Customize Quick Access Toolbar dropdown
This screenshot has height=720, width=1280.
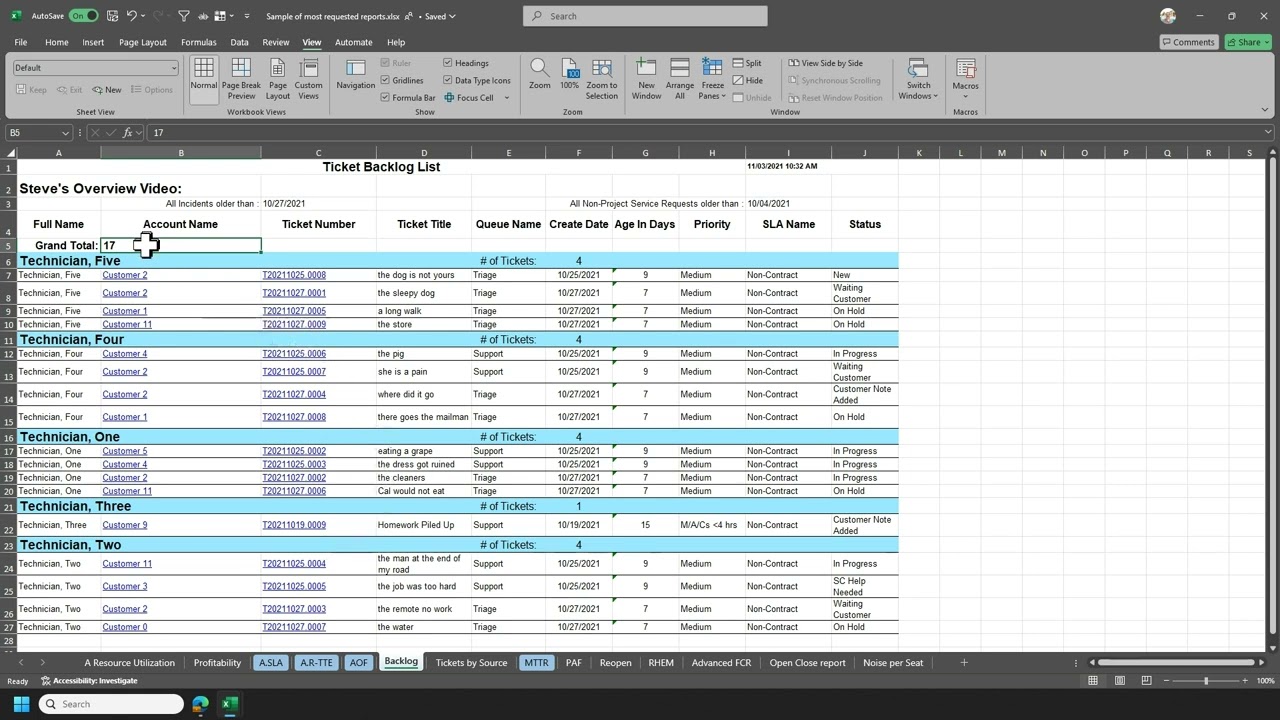(x=247, y=16)
